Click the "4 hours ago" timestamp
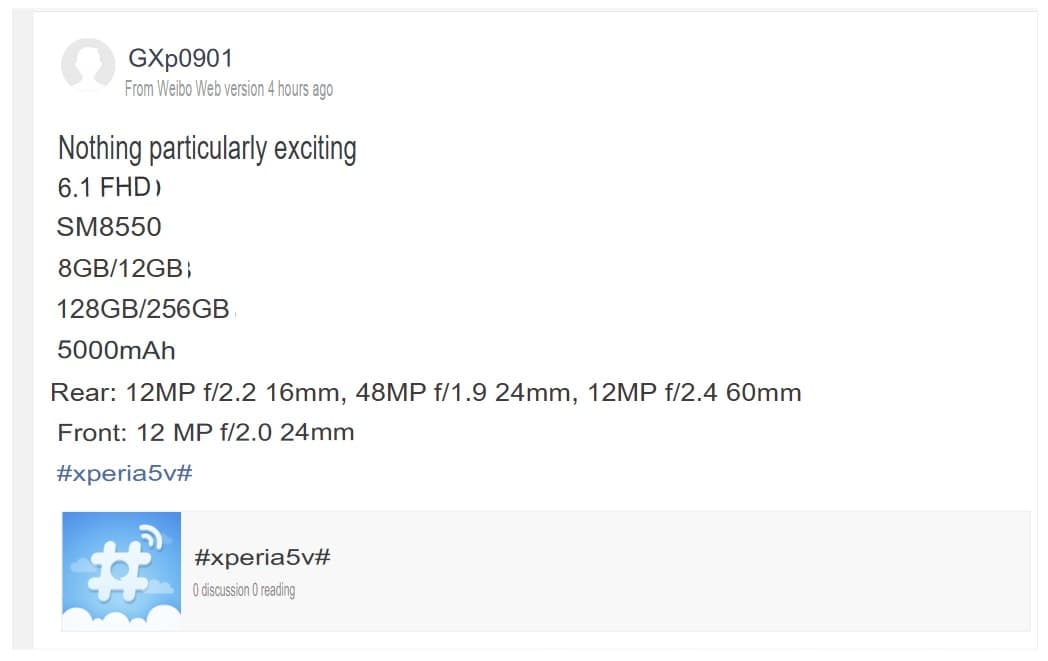Screen dimensions: 1048x661 tap(300, 89)
